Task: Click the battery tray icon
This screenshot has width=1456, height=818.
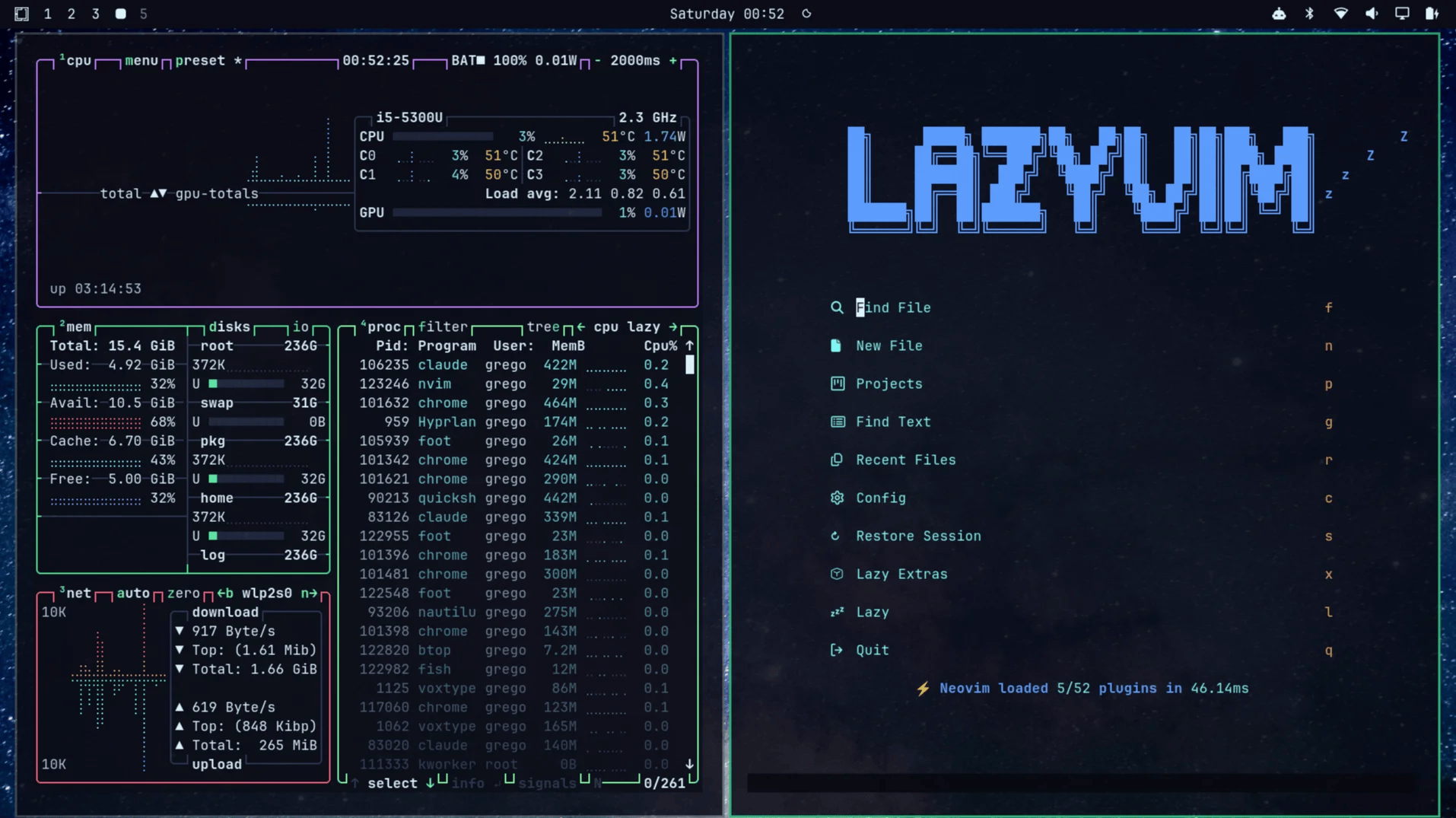Action: click(x=1432, y=14)
